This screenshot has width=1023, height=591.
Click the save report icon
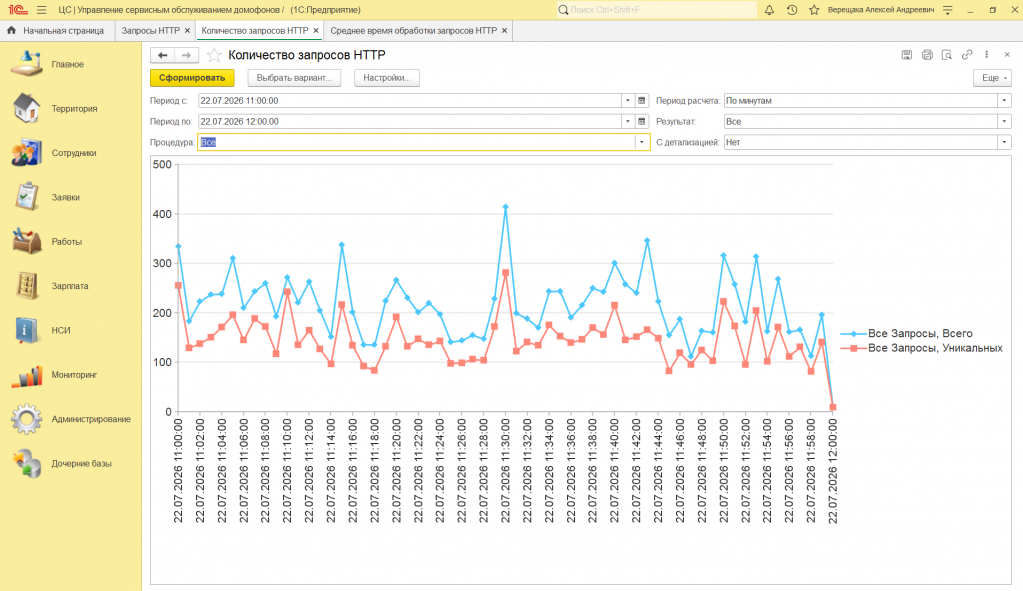[x=907, y=55]
